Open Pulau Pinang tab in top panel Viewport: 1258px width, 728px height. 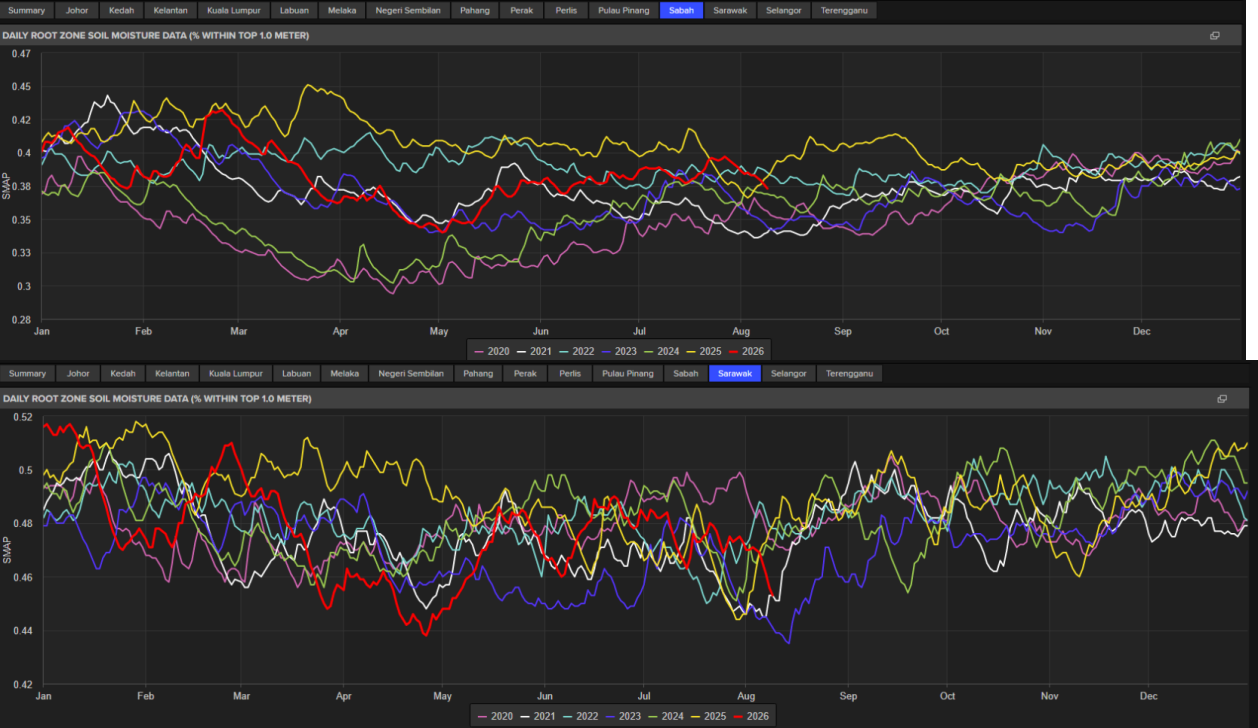624,11
